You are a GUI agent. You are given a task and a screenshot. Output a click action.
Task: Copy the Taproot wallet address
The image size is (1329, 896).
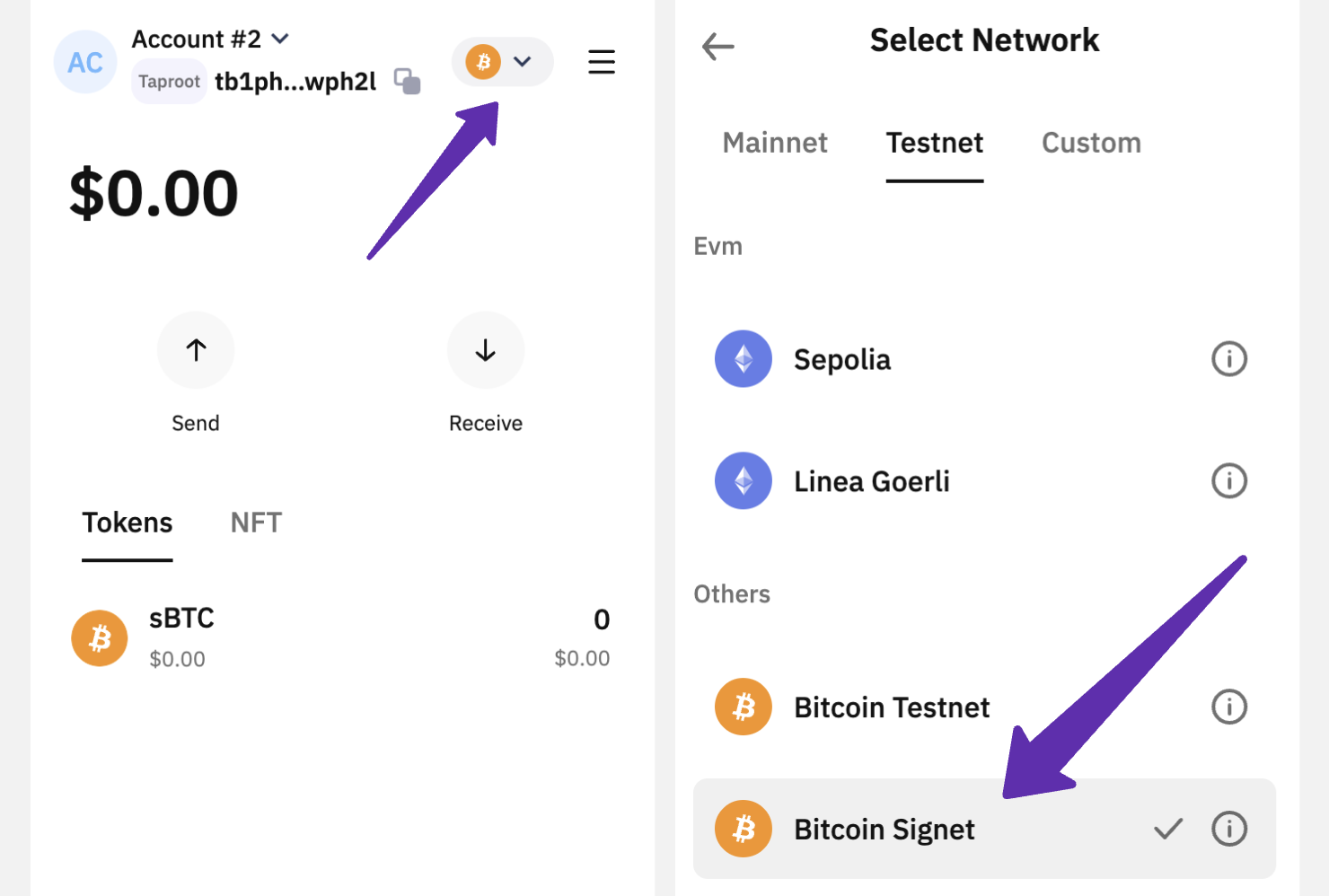point(408,82)
